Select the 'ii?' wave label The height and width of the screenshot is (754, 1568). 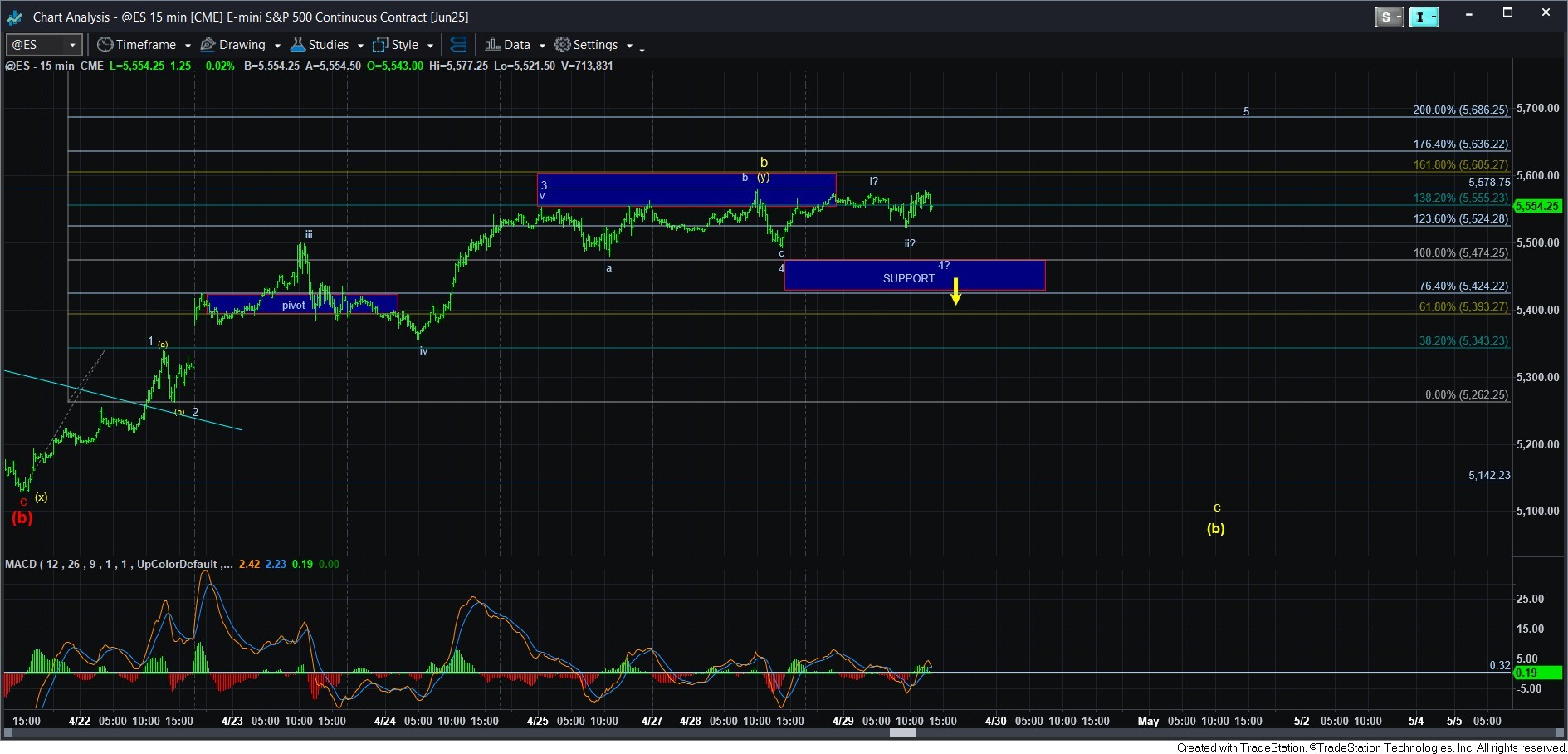coord(910,243)
